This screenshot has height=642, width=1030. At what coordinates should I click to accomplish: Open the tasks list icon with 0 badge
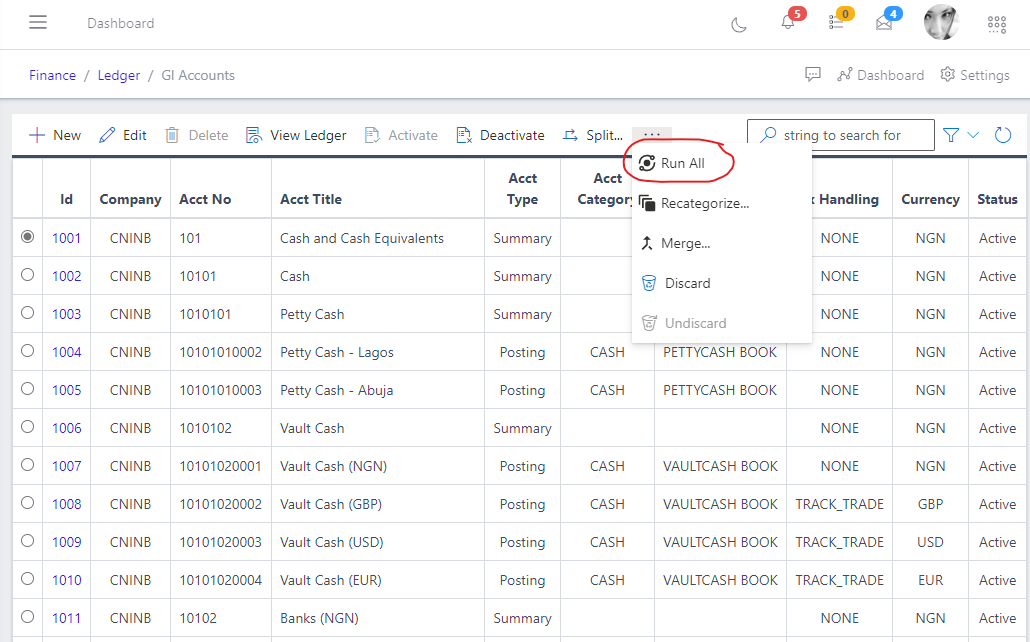tap(837, 23)
